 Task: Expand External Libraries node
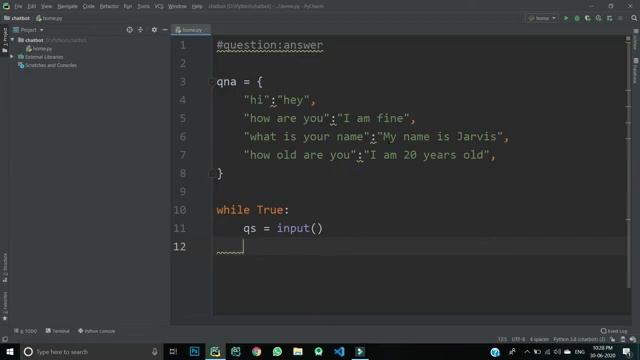(12, 57)
